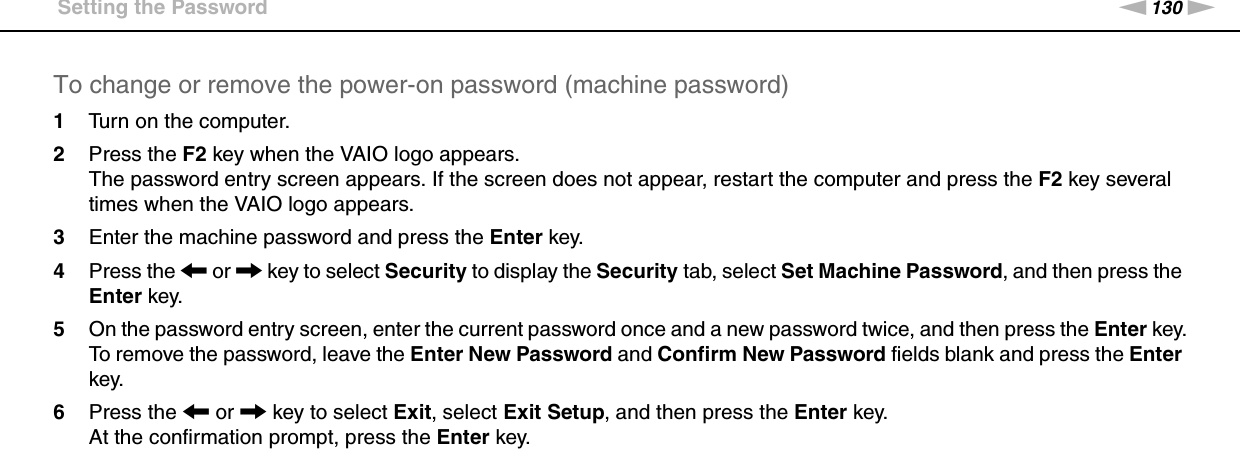This screenshot has height=449, width=1240.
Task: Click "Turn on the computer." text
Action: [190, 123]
